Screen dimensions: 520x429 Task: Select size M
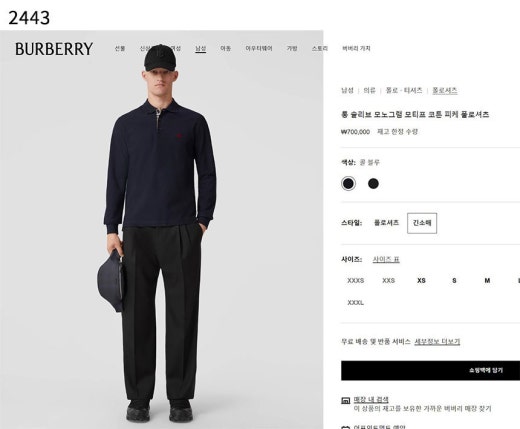point(487,281)
